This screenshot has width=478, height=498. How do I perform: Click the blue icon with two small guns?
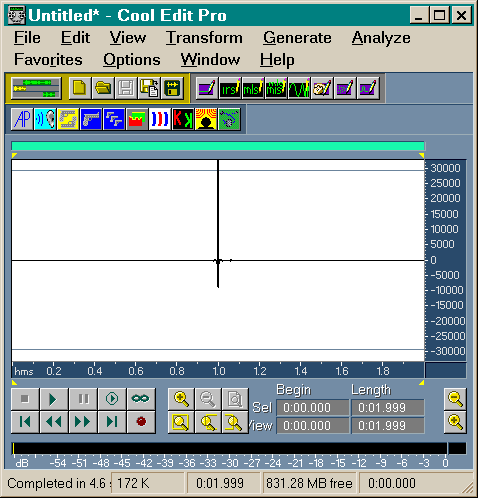114,119
